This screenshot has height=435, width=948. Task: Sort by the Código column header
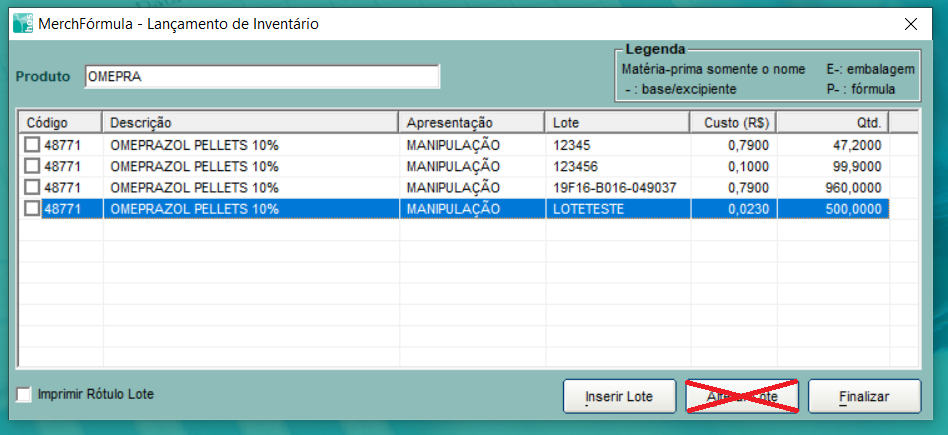pyautogui.click(x=60, y=123)
